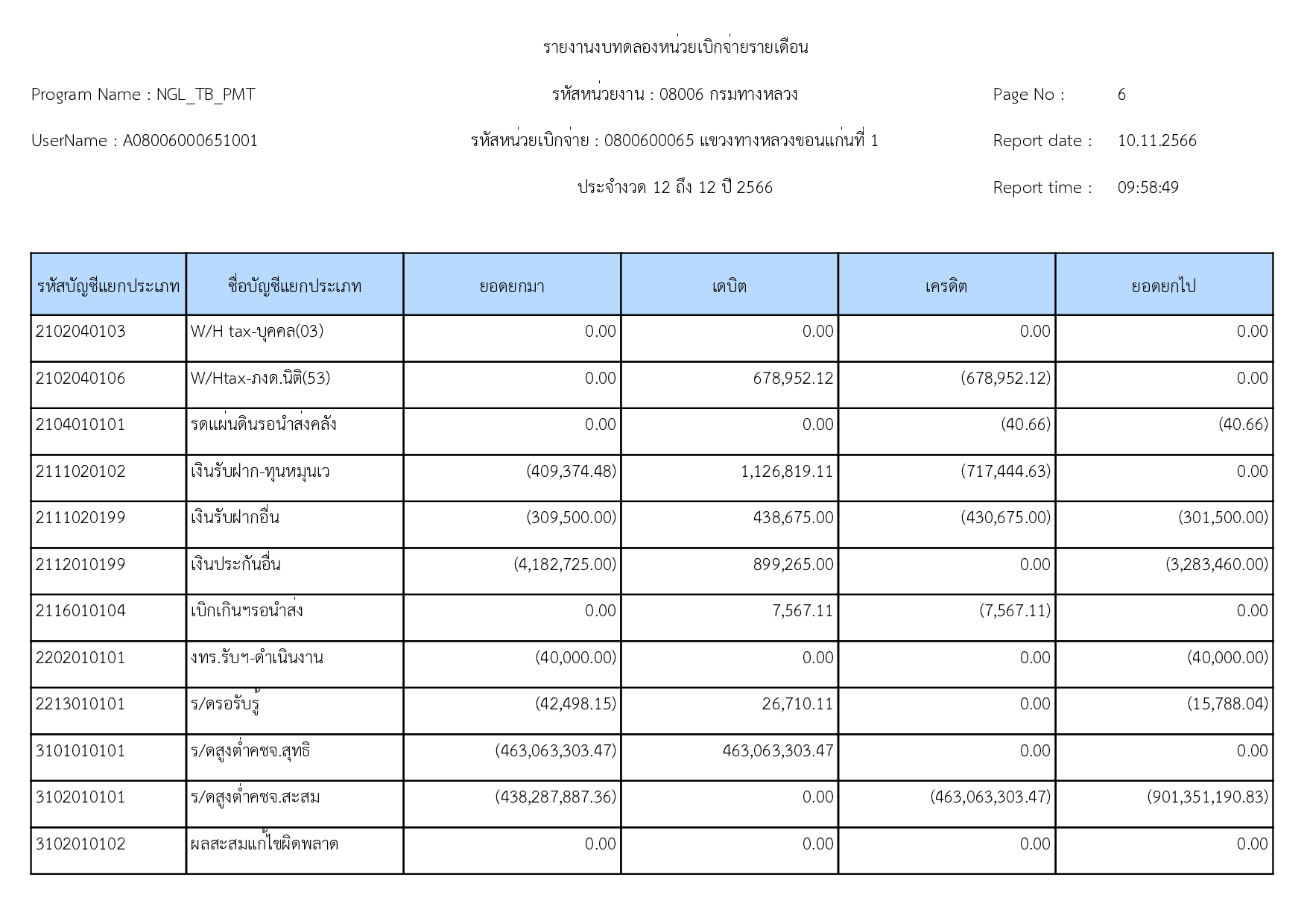Click the report date 10.11.2566

(1156, 141)
